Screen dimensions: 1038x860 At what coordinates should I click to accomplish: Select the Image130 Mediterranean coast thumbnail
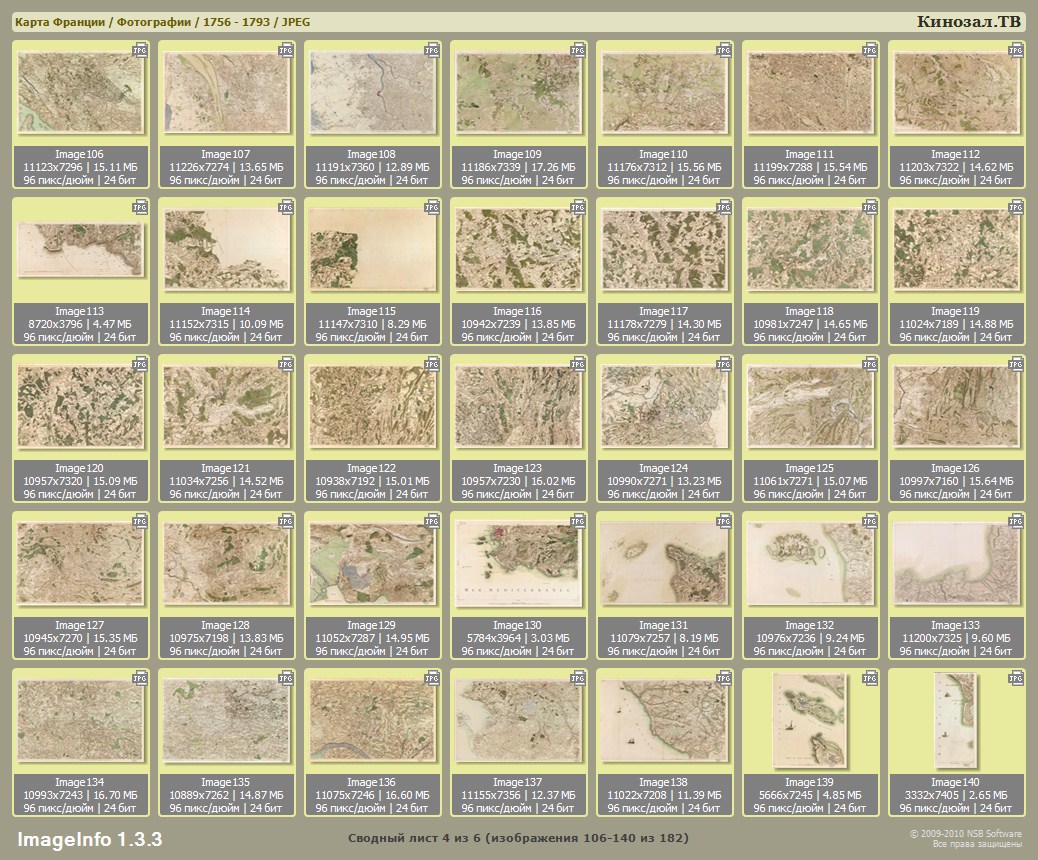(x=518, y=565)
